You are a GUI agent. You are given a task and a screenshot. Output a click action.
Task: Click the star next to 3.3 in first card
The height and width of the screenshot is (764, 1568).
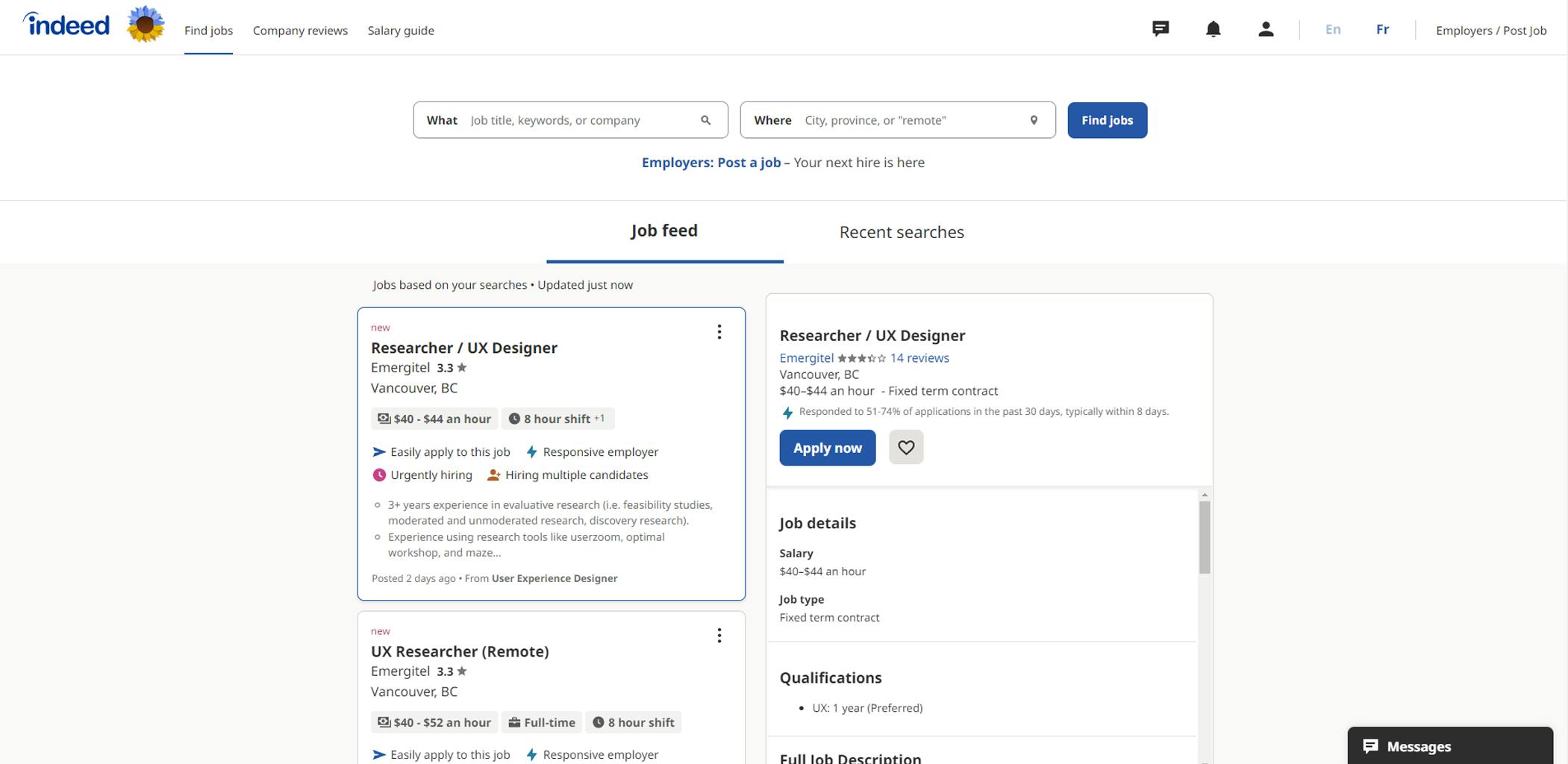(462, 368)
